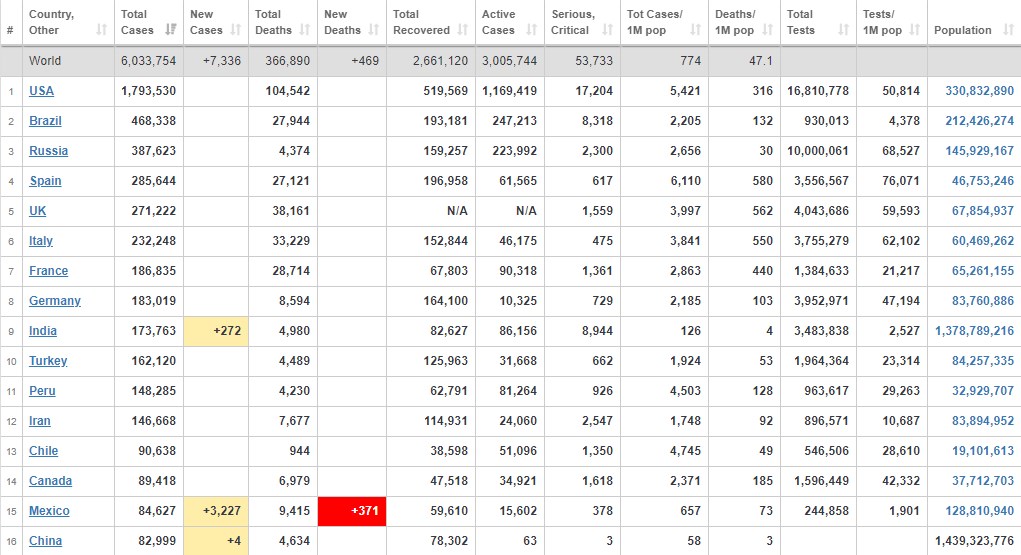The image size is (1021, 555).
Task: Sort by New Deaths arrow icon
Action: coord(374,30)
